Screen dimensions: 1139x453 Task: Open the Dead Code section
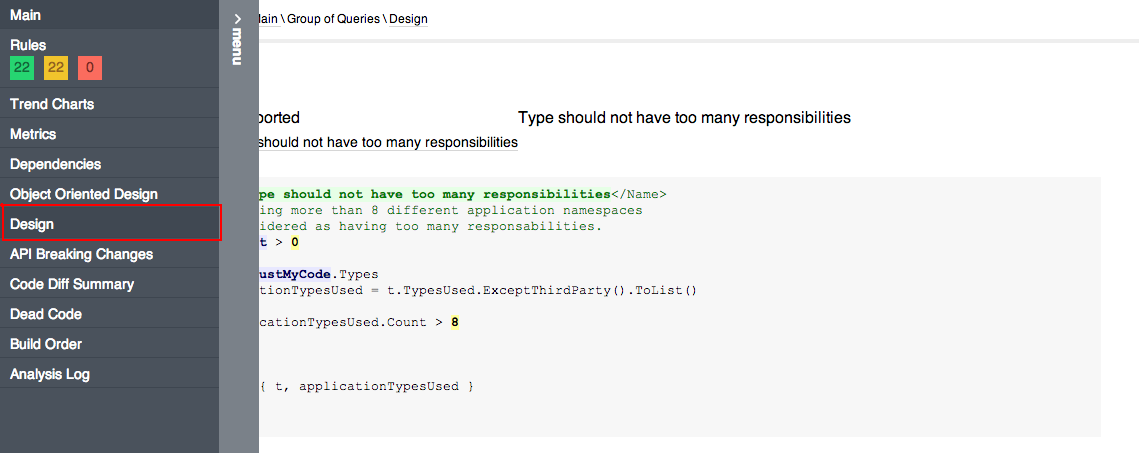pyautogui.click(x=110, y=314)
